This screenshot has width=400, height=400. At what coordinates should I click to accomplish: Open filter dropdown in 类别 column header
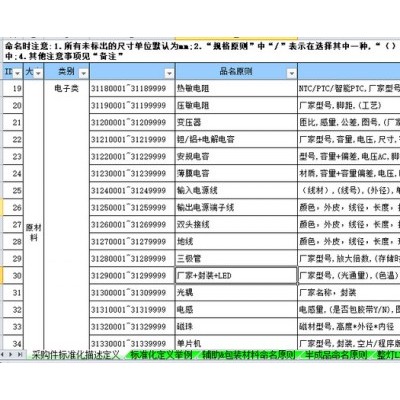pos(84,73)
